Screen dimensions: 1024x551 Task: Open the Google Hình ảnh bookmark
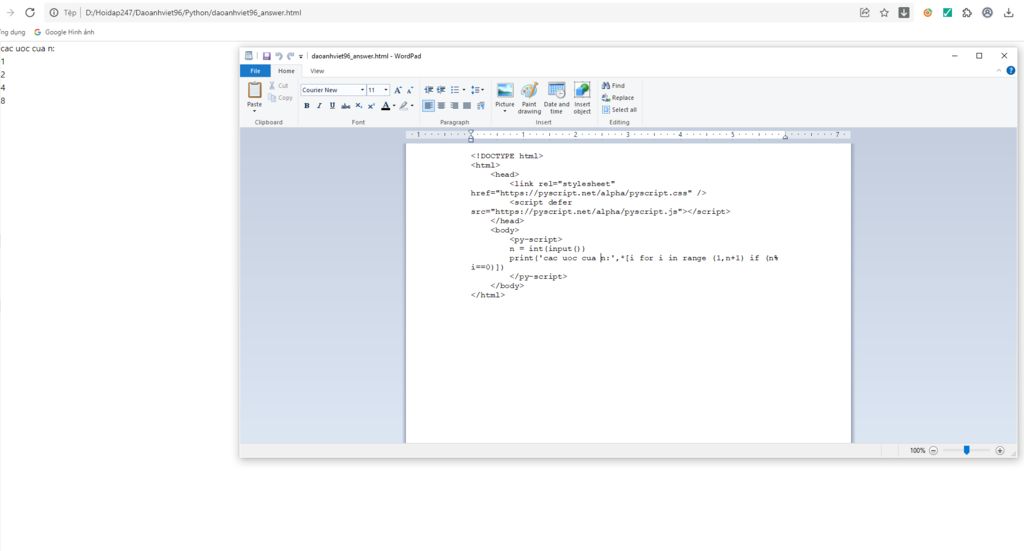click(x=64, y=32)
